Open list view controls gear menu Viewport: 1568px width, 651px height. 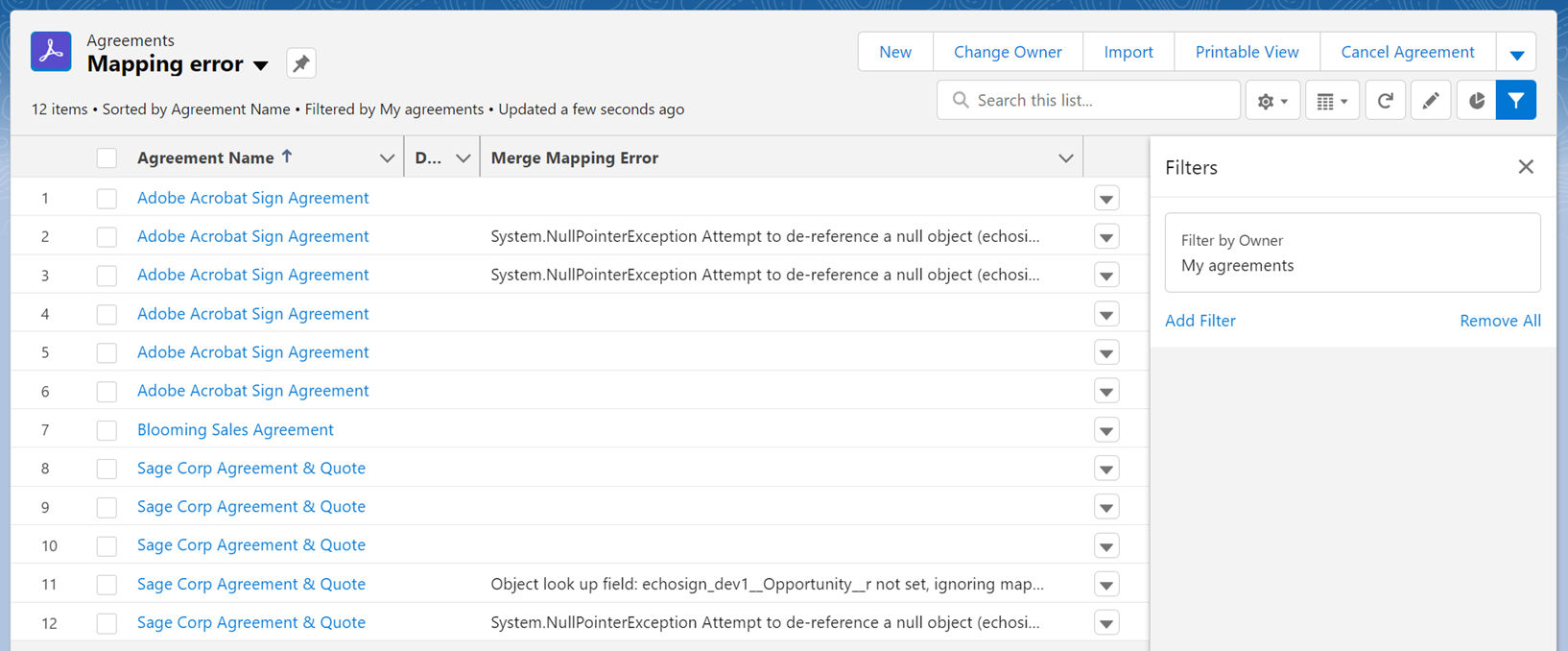tap(1271, 101)
